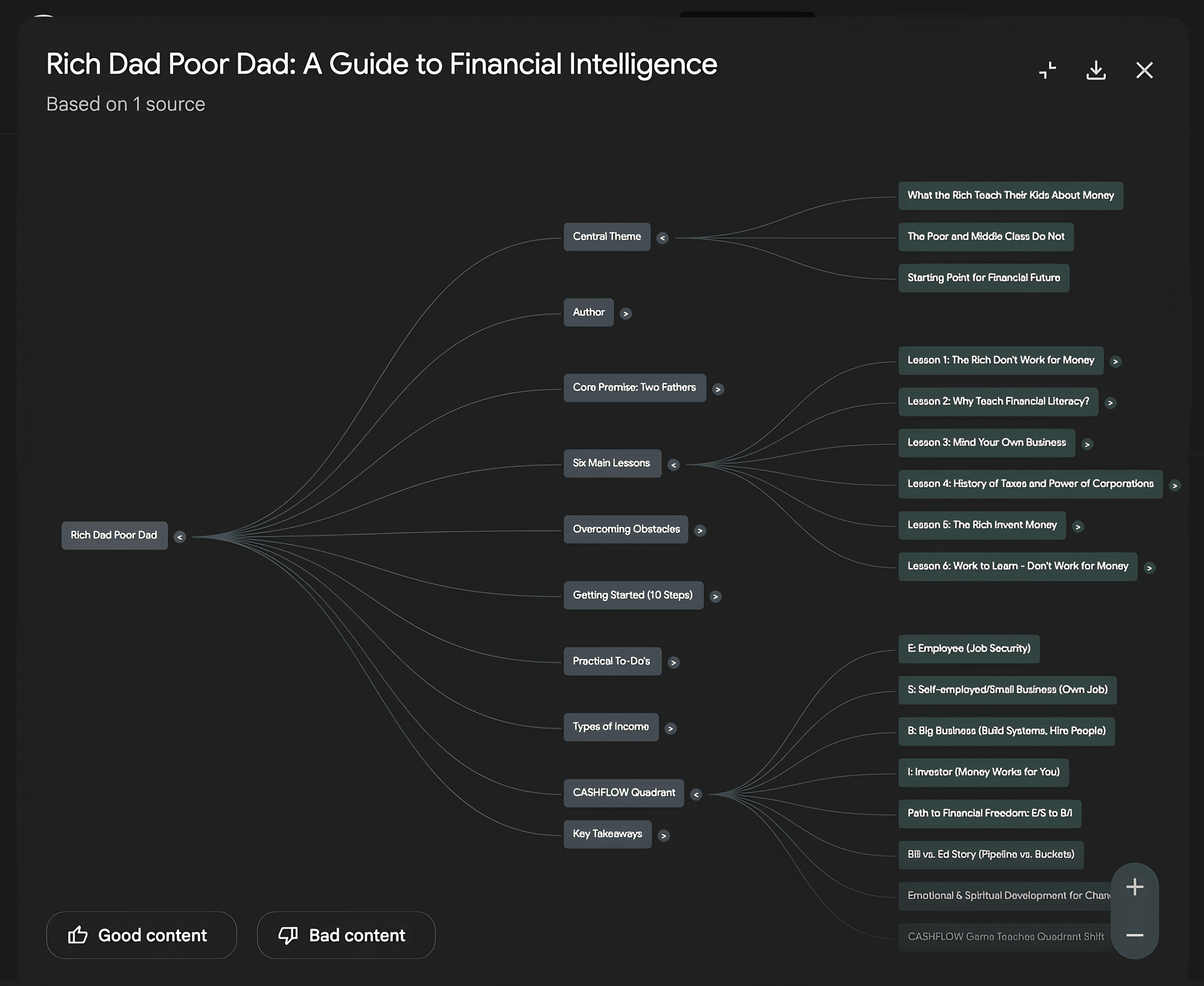Screen dimensions: 1204x986
Task: Select the Author node label
Action: [x=588, y=312]
